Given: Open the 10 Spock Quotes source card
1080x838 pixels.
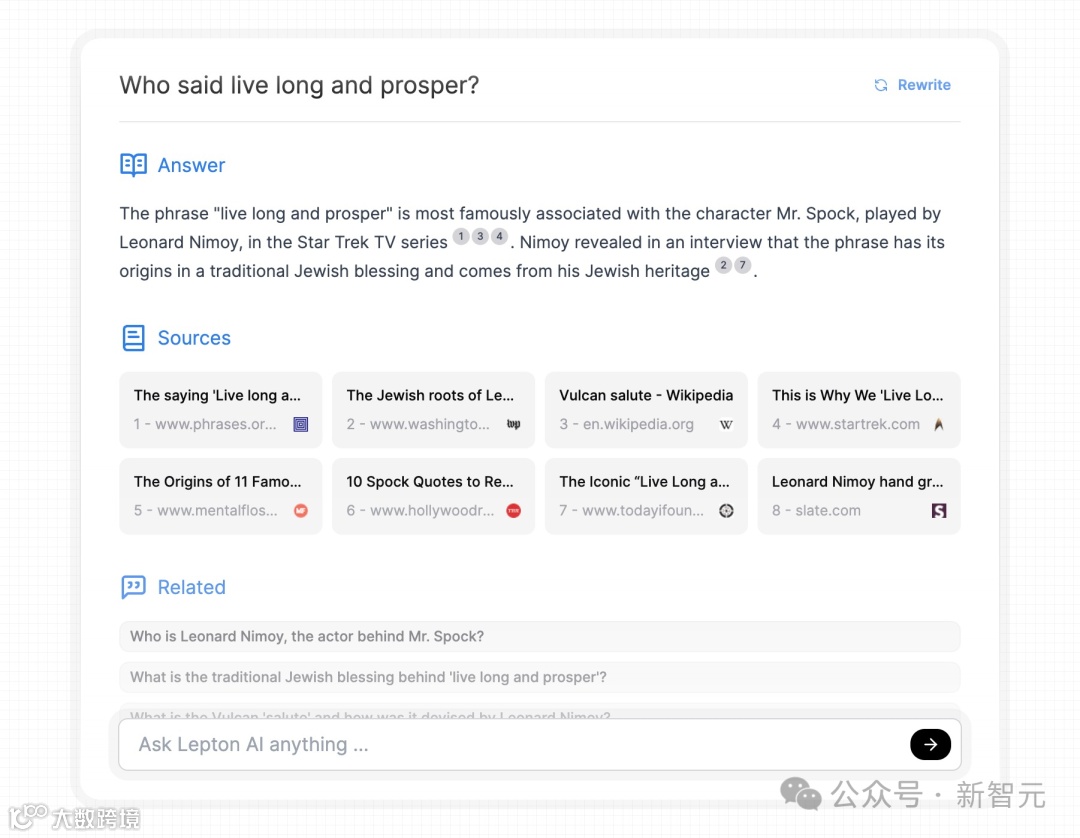Looking at the screenshot, I should coord(433,495).
